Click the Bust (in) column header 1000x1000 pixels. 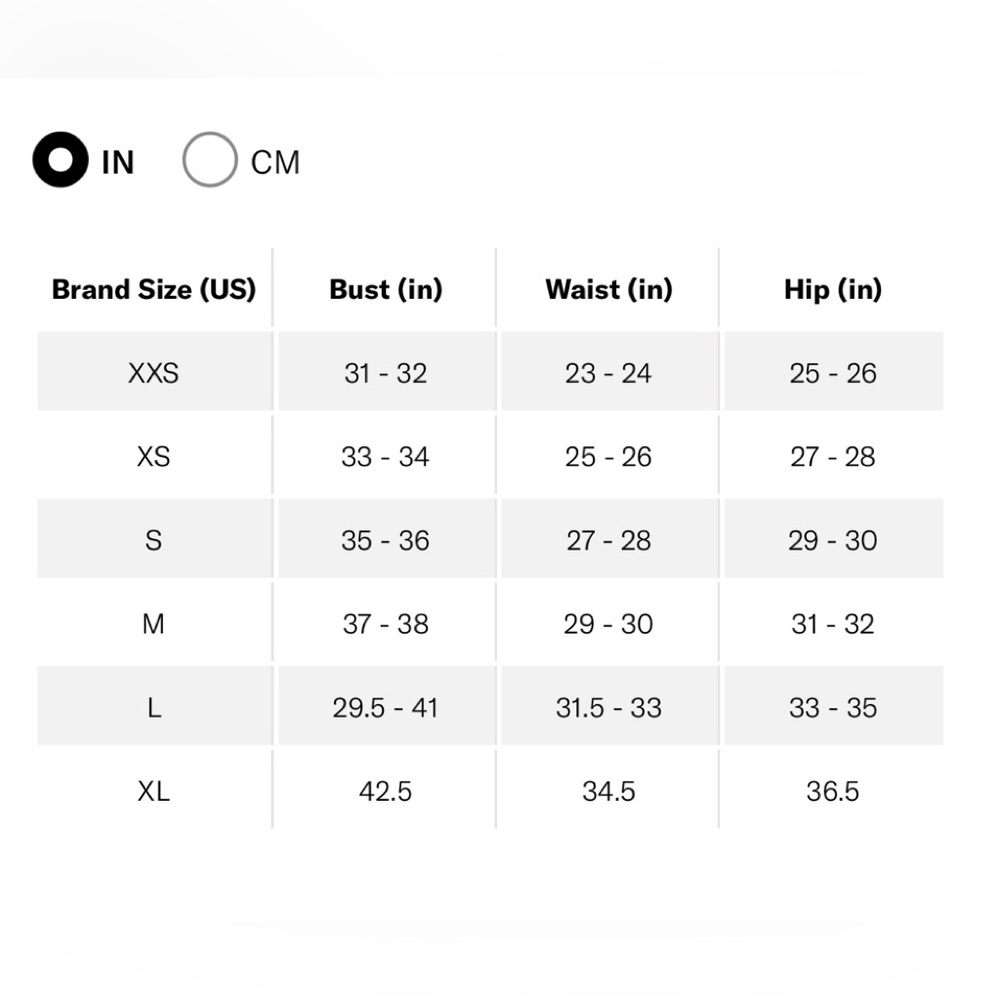[386, 290]
